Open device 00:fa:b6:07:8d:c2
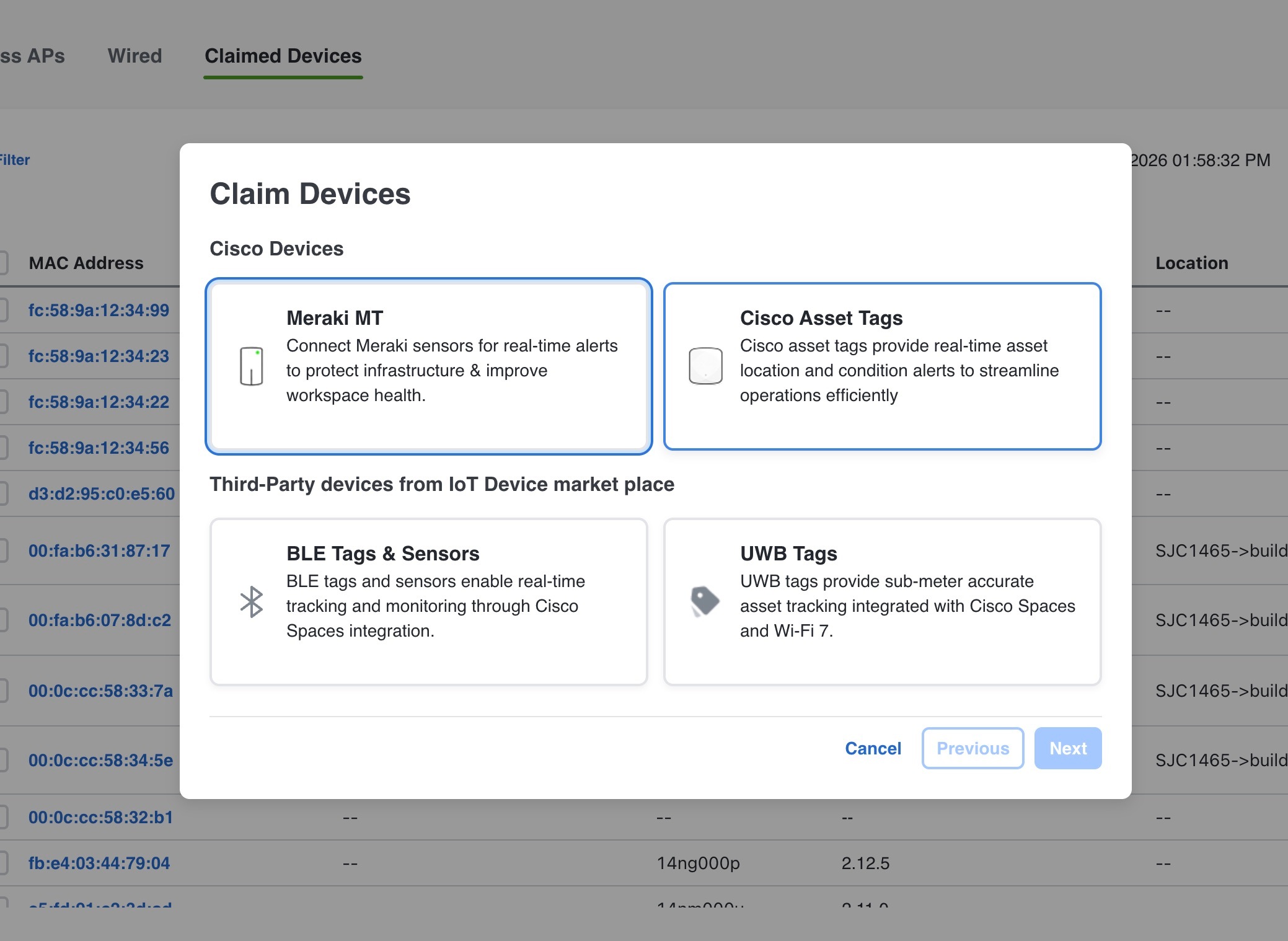This screenshot has height=941, width=1288. [100, 620]
